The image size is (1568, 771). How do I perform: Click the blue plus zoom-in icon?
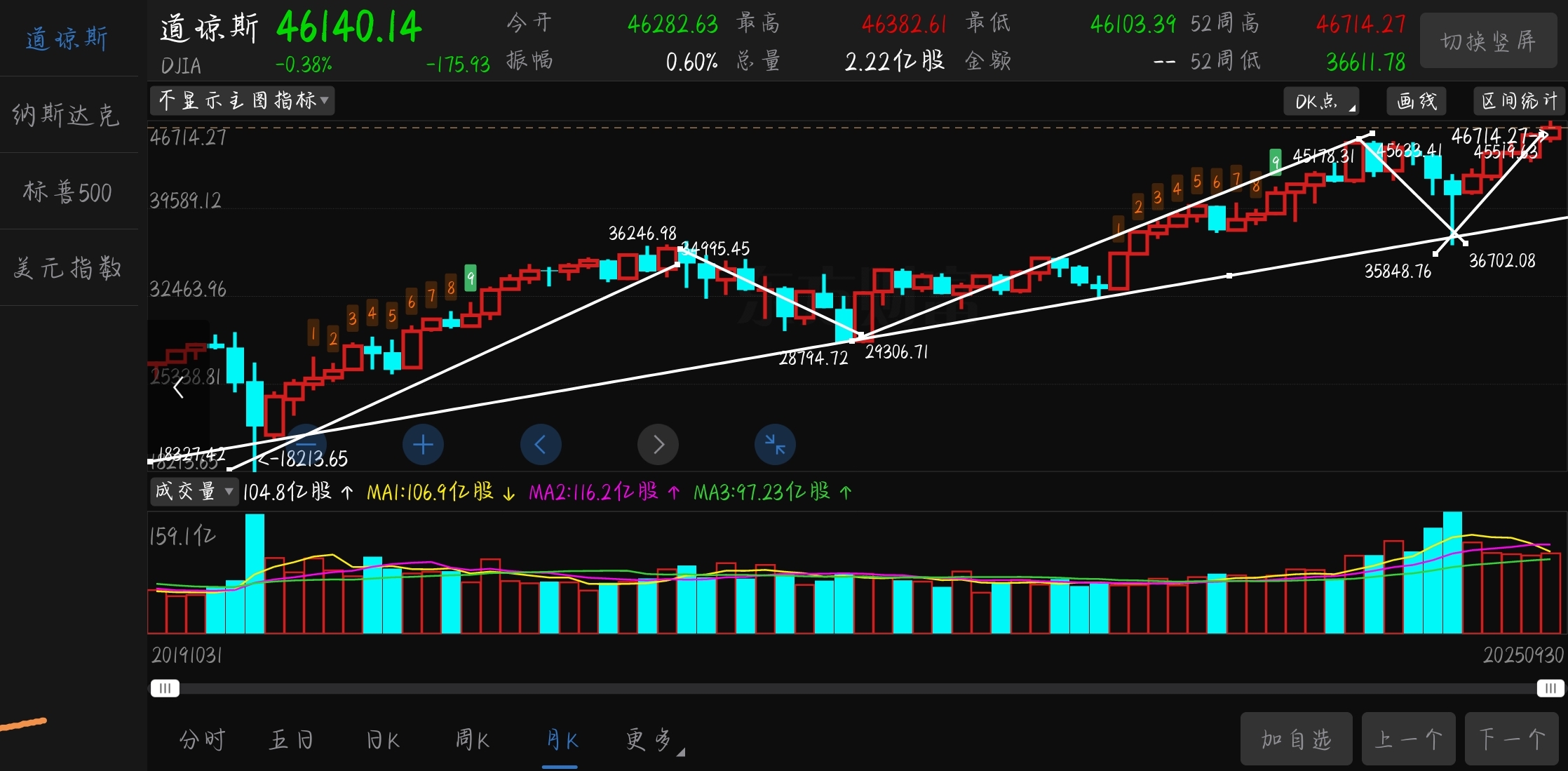423,445
